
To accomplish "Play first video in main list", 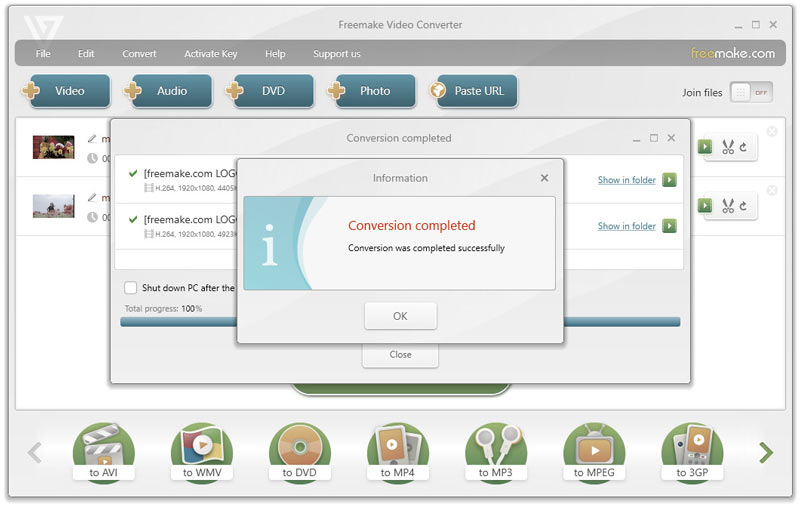I will [705, 147].
